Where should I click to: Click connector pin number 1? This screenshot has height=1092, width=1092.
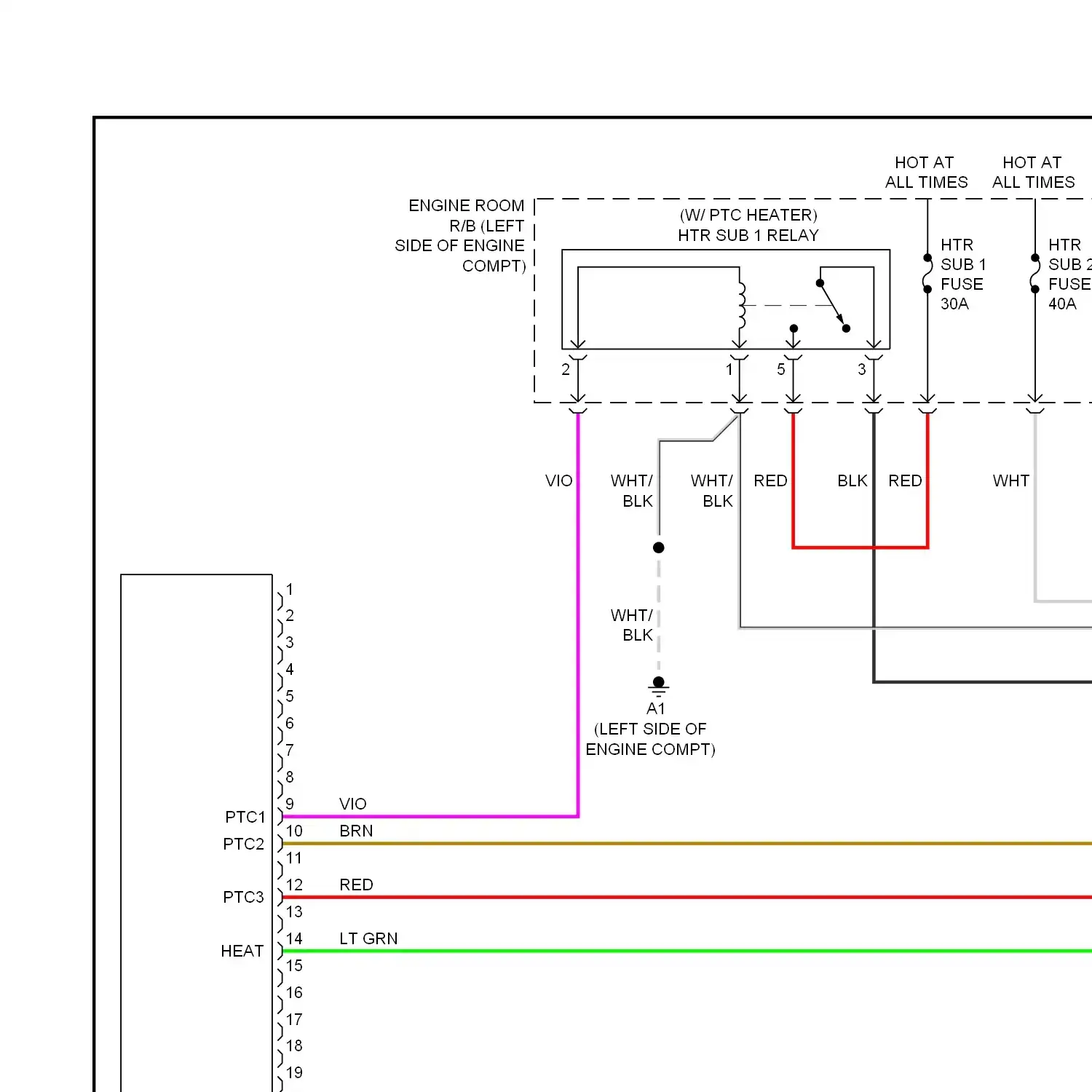pos(290,589)
